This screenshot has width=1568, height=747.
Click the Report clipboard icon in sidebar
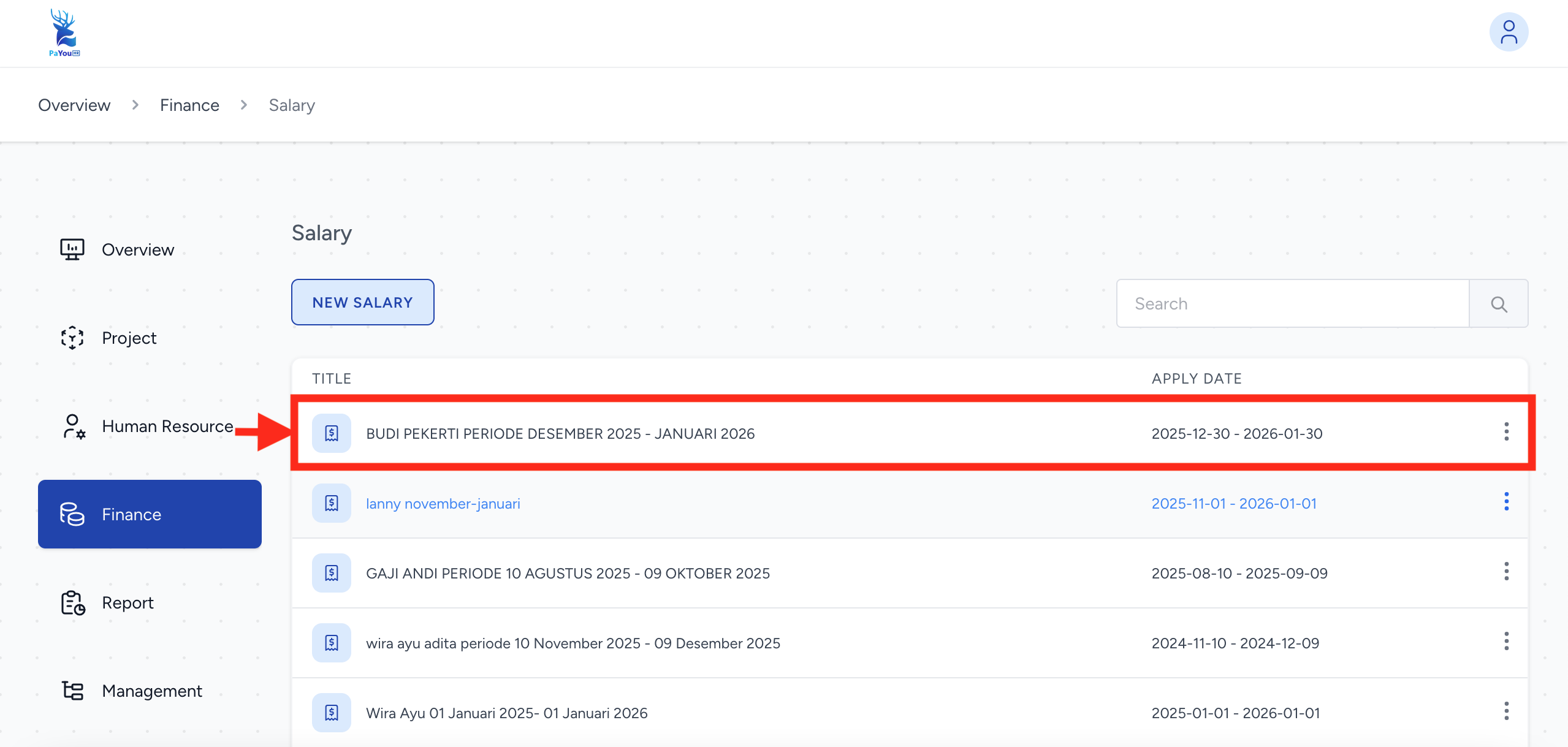(x=73, y=603)
